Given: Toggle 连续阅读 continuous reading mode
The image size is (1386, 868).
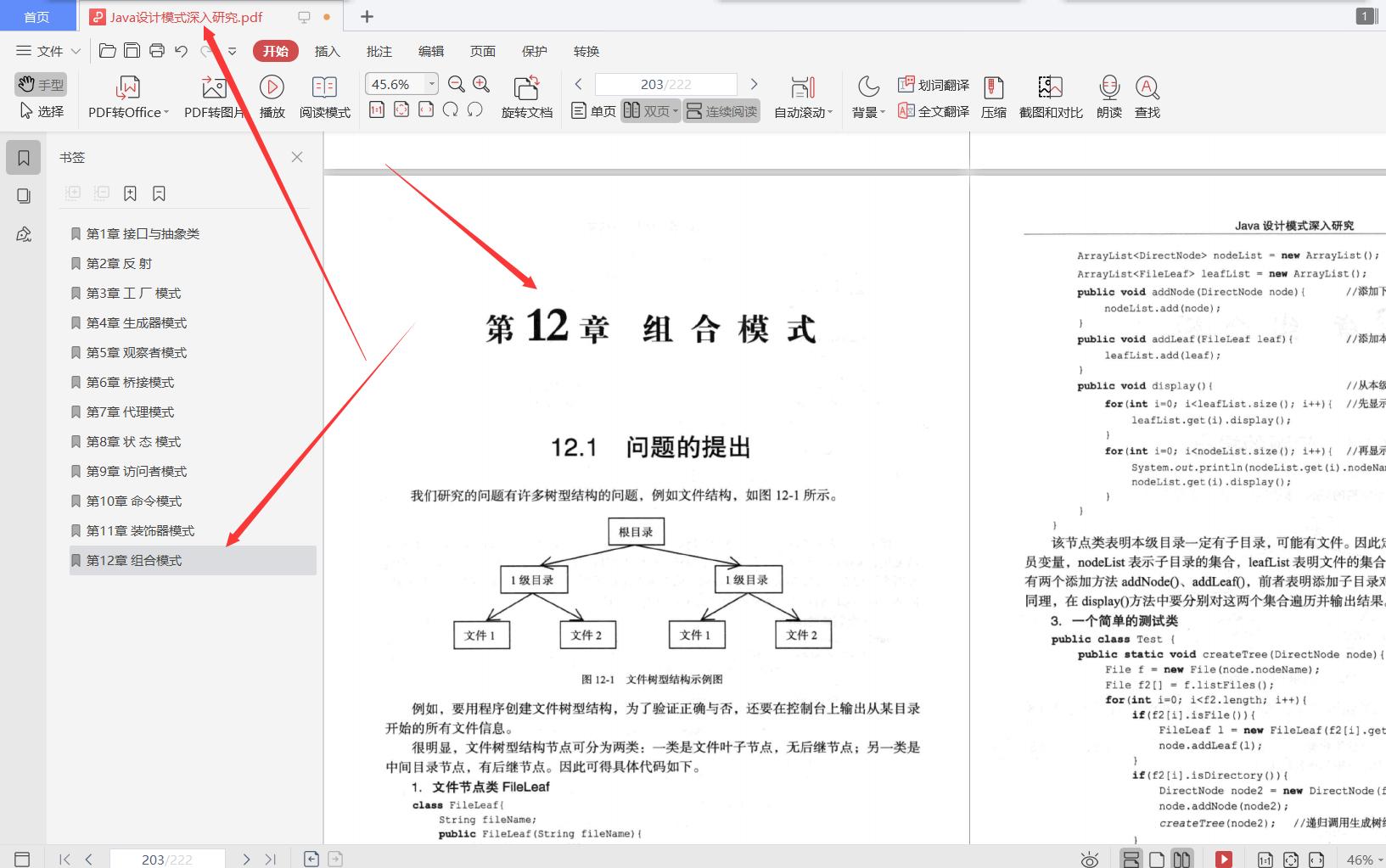Looking at the screenshot, I should click(720, 110).
